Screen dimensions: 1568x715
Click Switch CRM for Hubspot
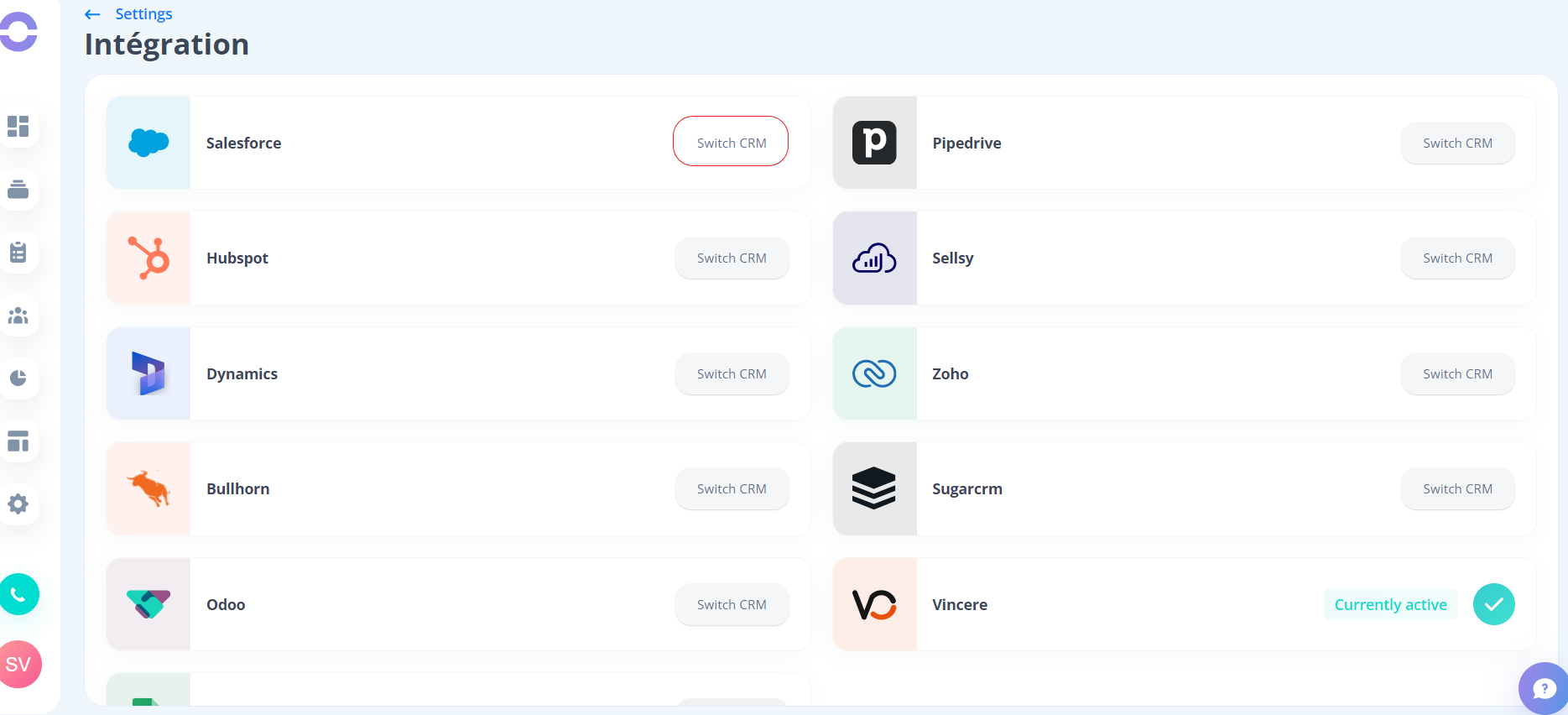pos(732,258)
